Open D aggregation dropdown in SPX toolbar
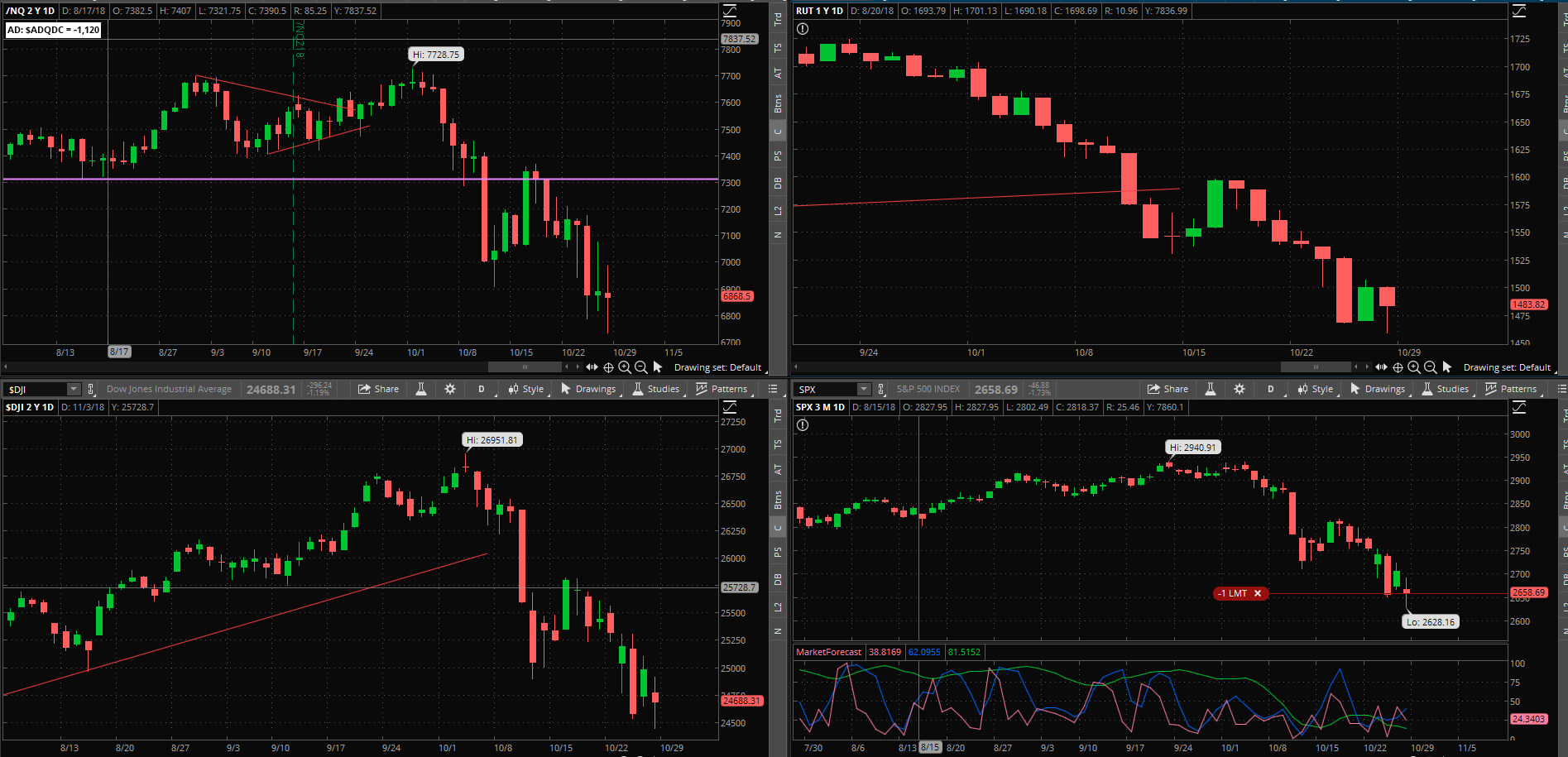1568x757 pixels. 1272,389
